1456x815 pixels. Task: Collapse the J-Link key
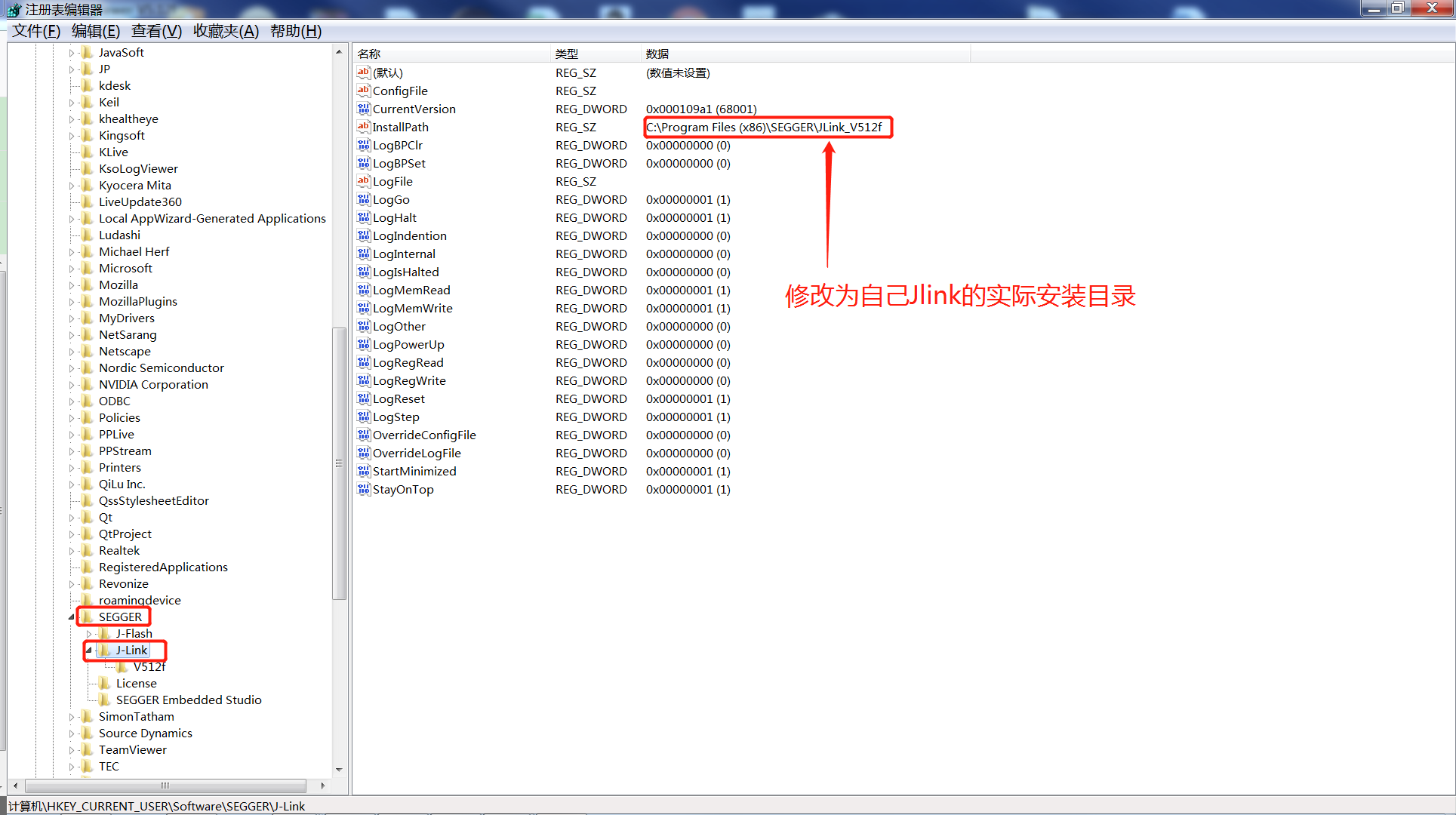(88, 650)
